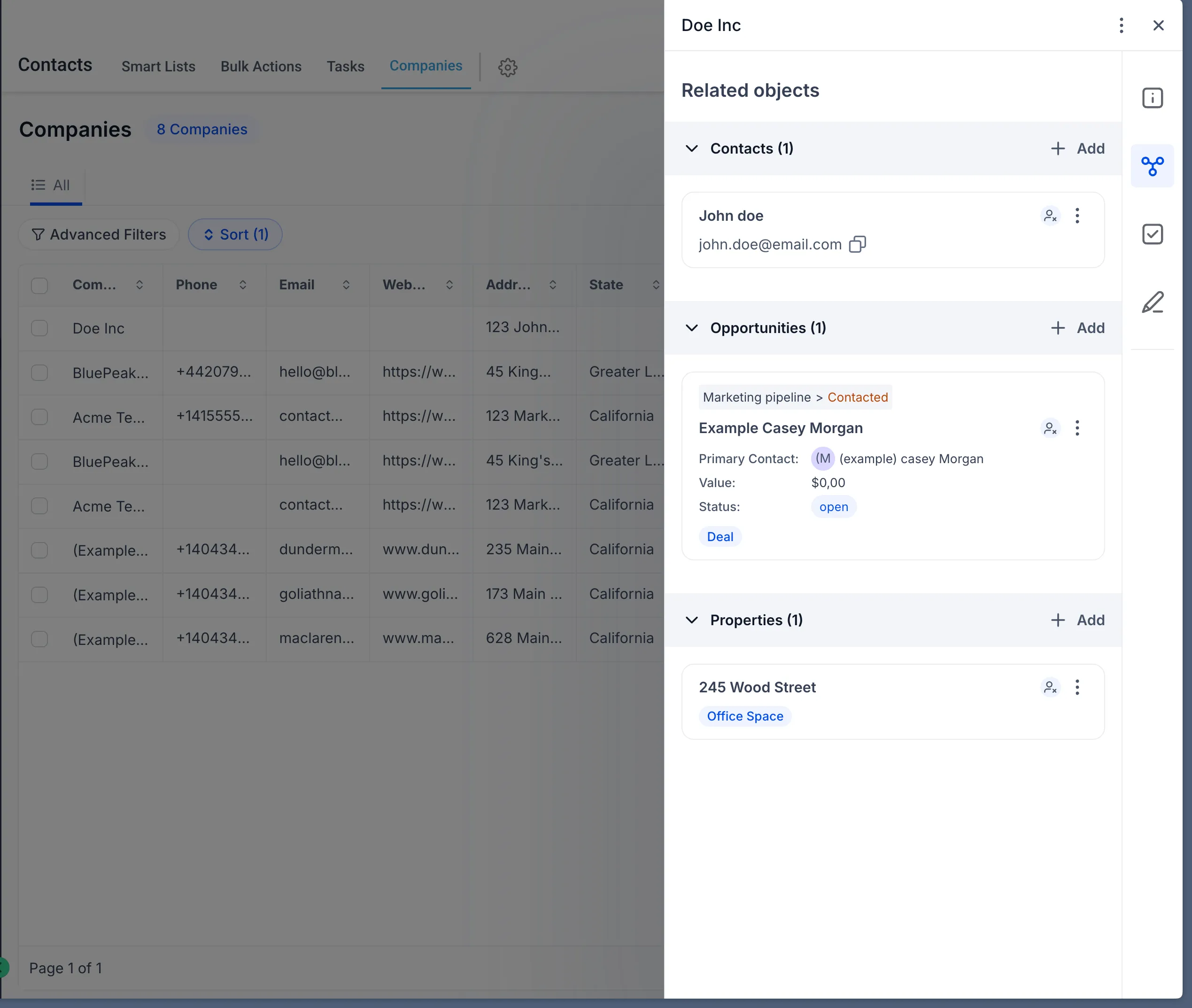The height and width of the screenshot is (1008, 1192).
Task: Sort the Phone column
Action: pyautogui.click(x=243, y=285)
